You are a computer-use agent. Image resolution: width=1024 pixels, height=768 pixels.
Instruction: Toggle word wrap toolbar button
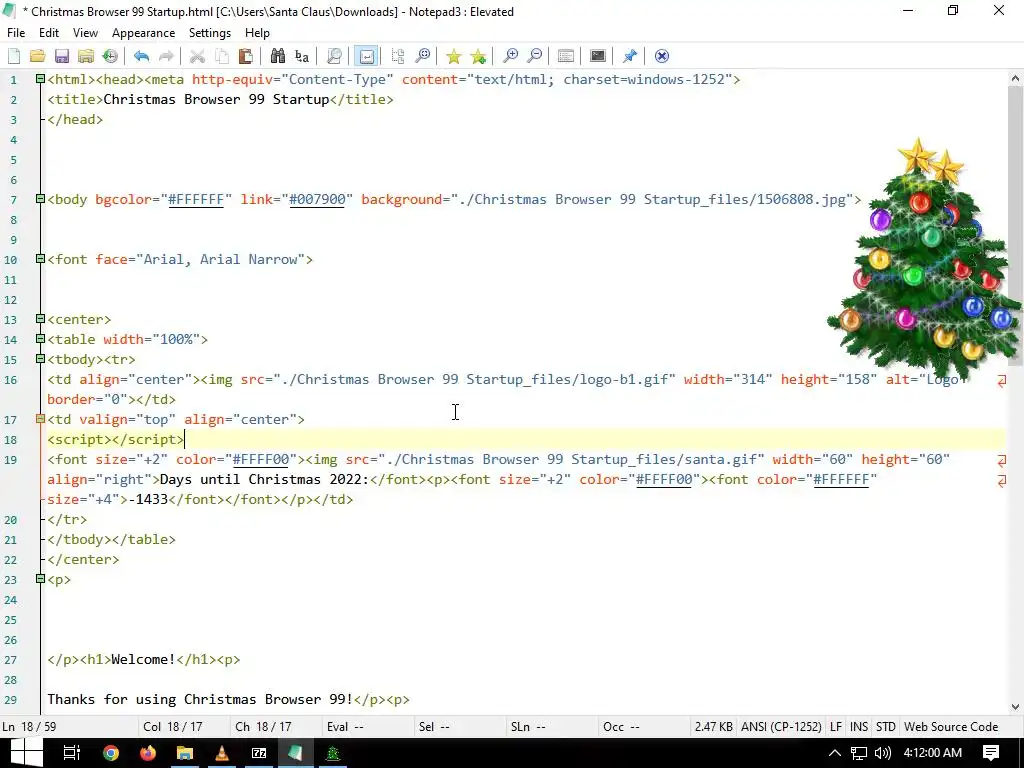[x=366, y=56]
